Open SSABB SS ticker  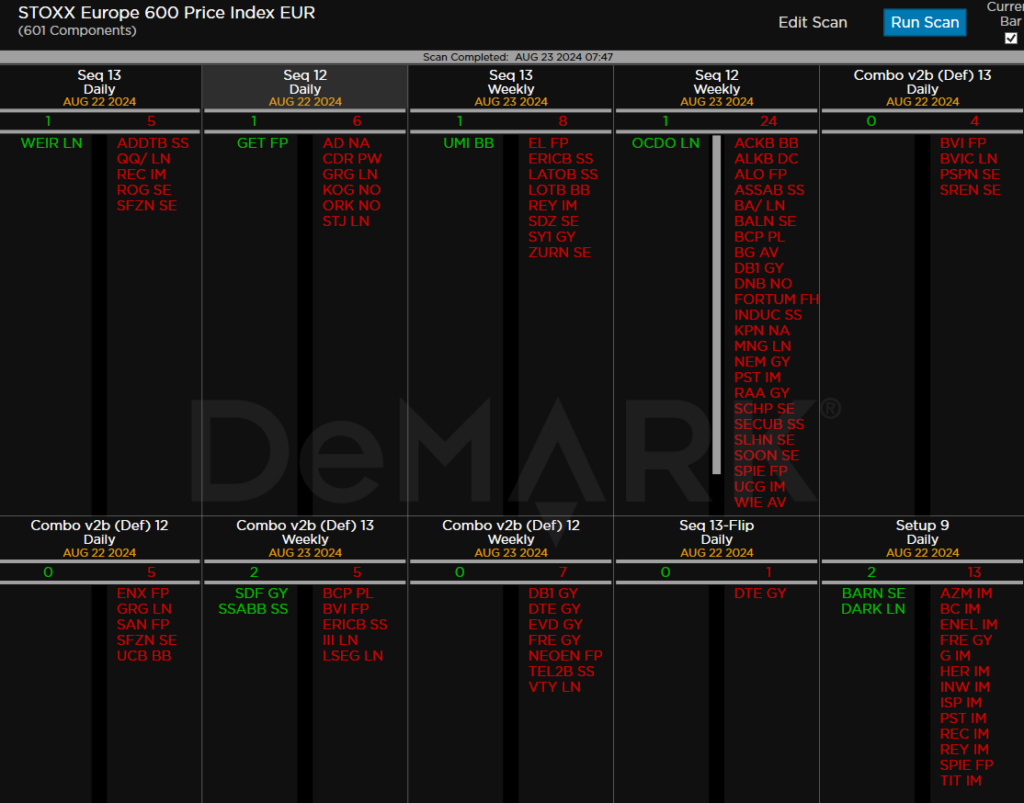253,609
